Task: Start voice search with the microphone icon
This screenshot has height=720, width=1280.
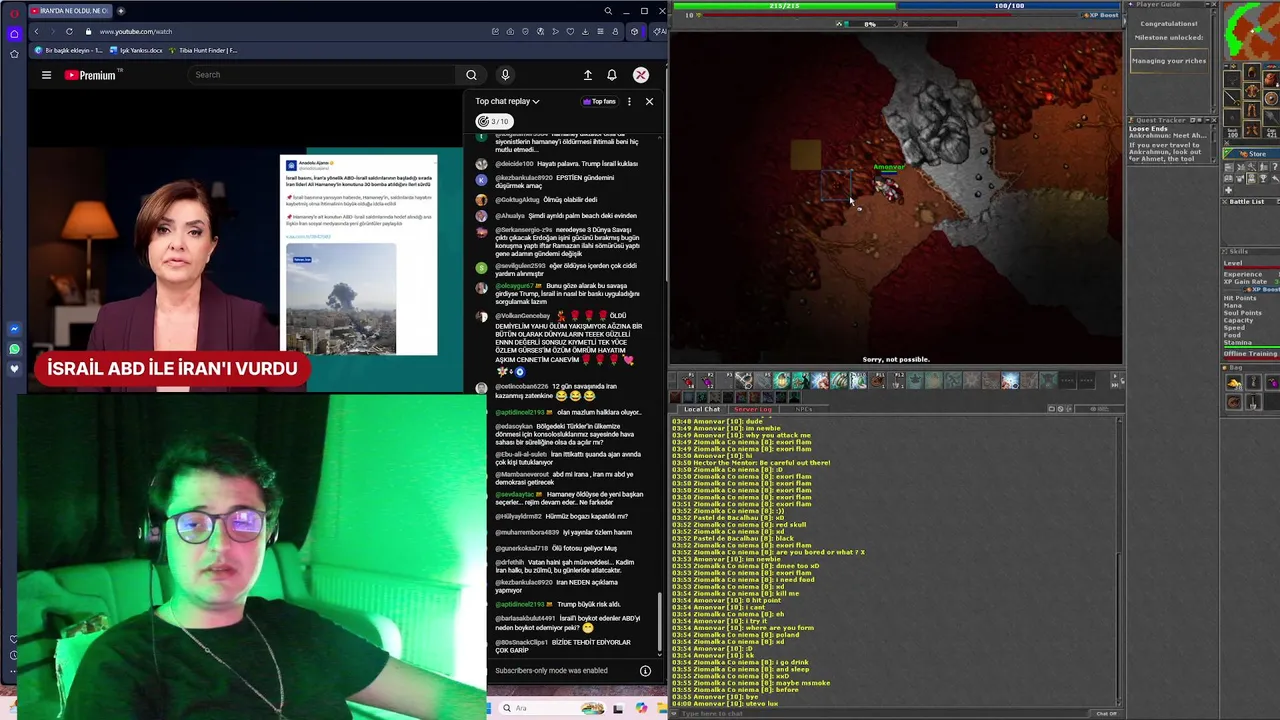Action: click(505, 75)
